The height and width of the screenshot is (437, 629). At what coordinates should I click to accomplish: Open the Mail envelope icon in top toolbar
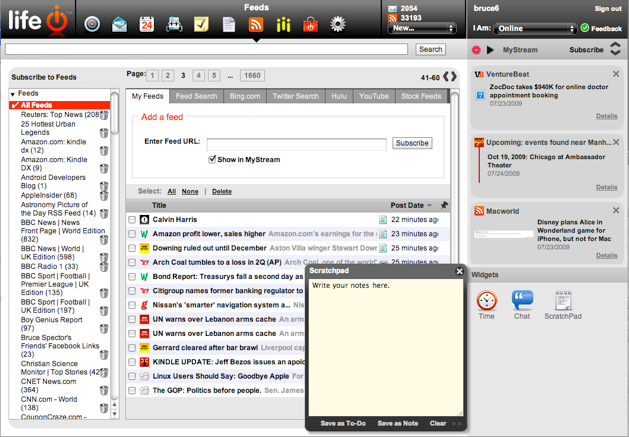point(120,24)
